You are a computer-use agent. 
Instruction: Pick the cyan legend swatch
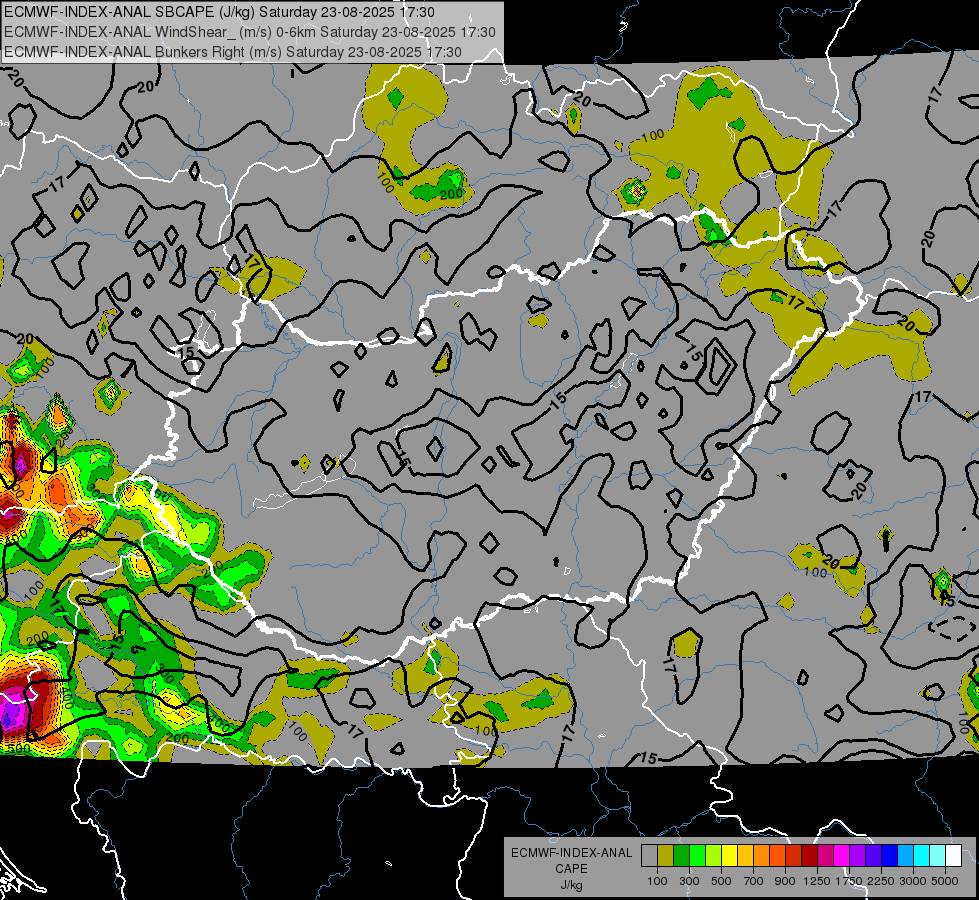[922, 855]
